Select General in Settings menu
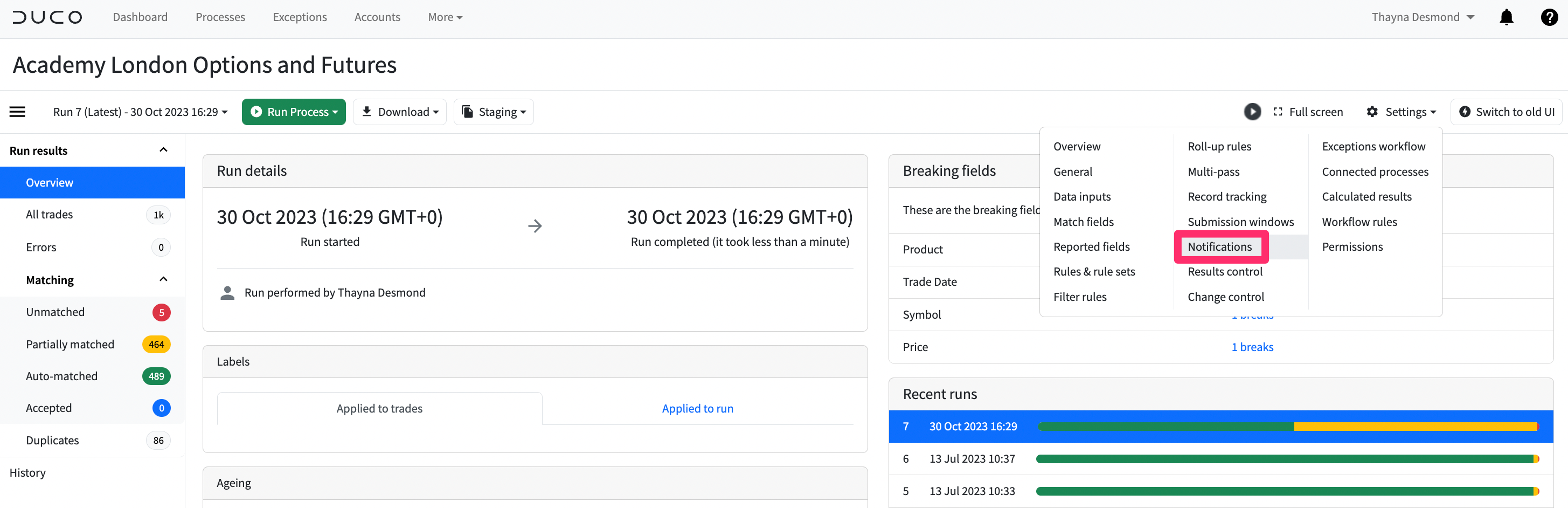Viewport: 1568px width, 508px height. tap(1072, 172)
